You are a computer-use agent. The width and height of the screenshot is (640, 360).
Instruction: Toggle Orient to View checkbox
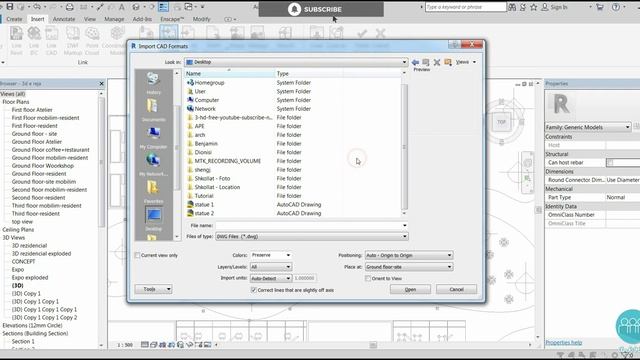point(368,278)
